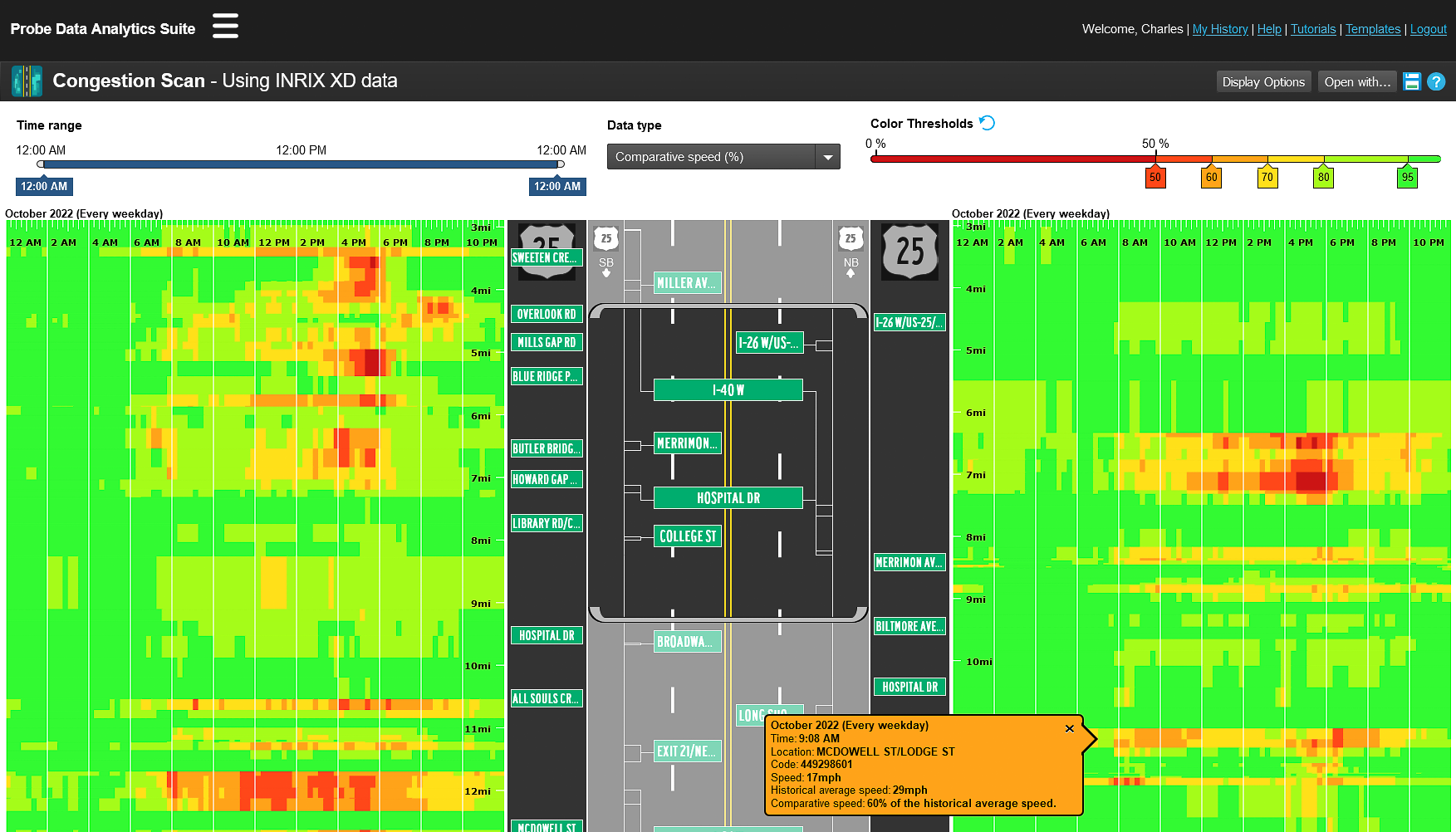
Task: Open help via the question mark icon
Action: click(1436, 81)
